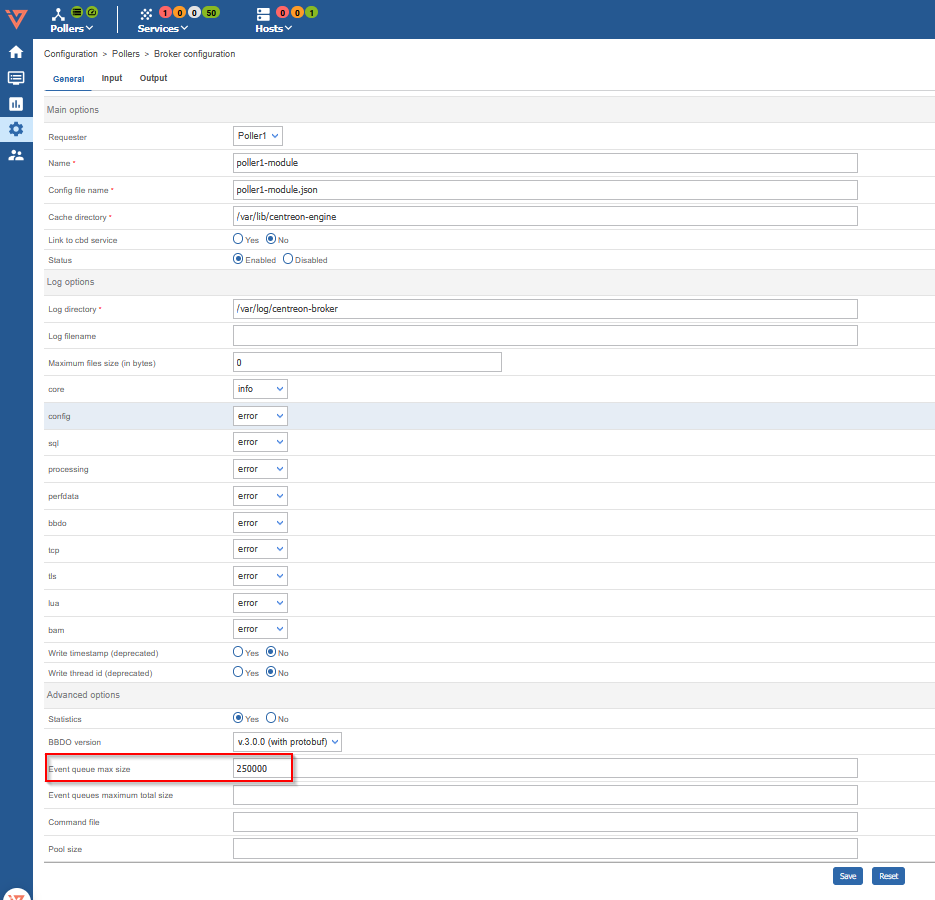Switch to the Output tab
This screenshot has width=935, height=900.
(x=153, y=78)
